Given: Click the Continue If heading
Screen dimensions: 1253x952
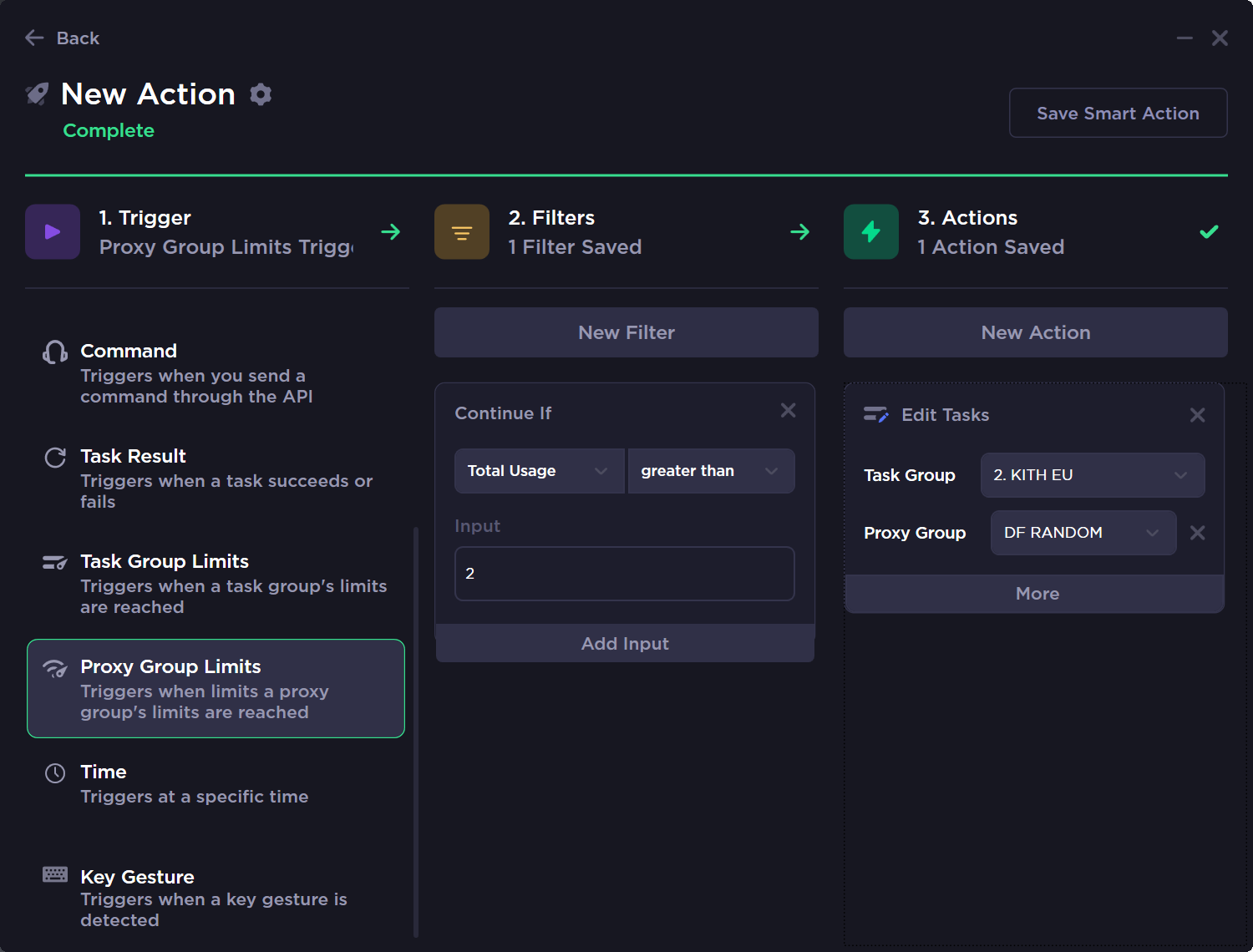Looking at the screenshot, I should [503, 413].
